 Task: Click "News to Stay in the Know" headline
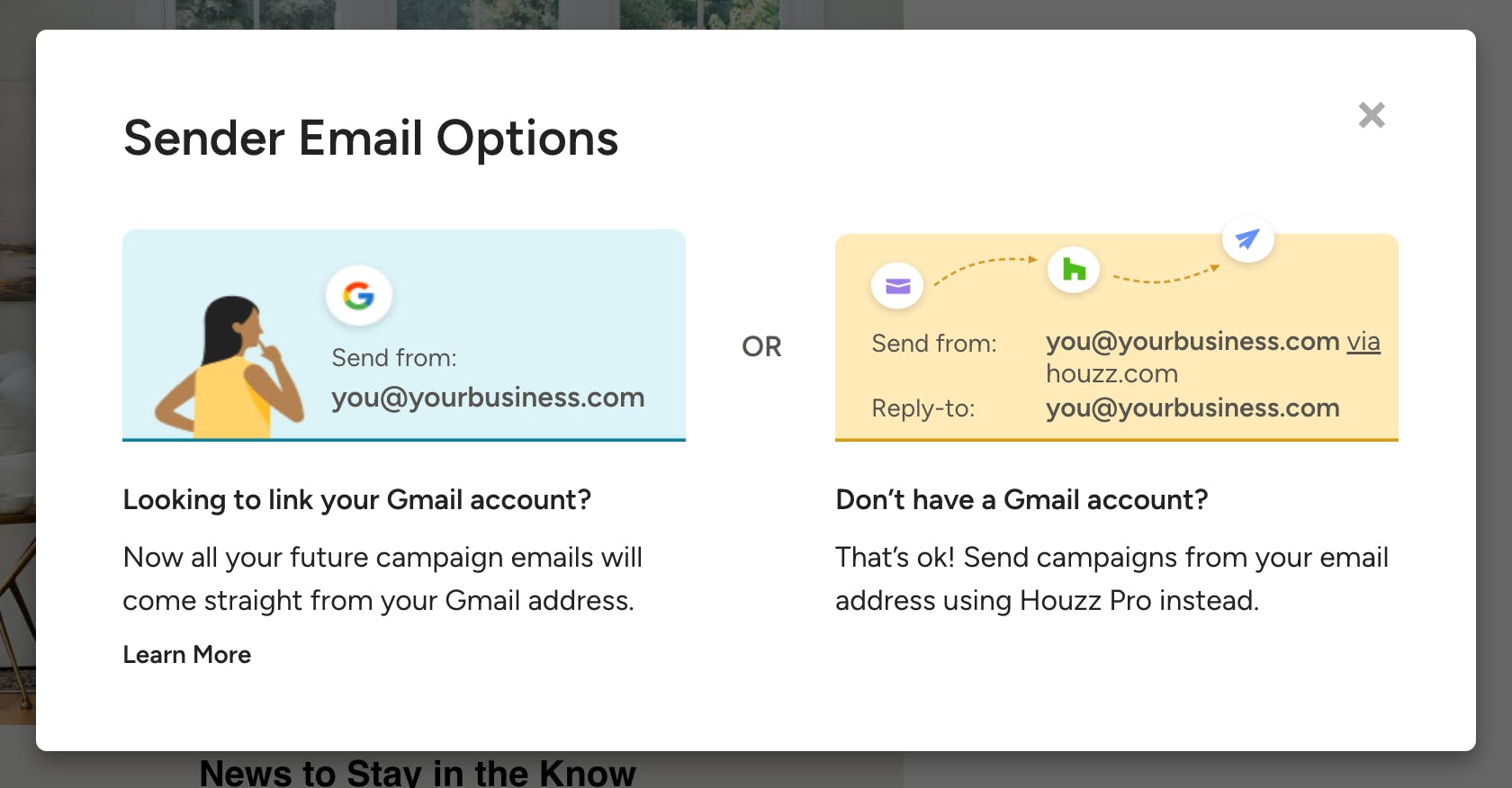418,773
